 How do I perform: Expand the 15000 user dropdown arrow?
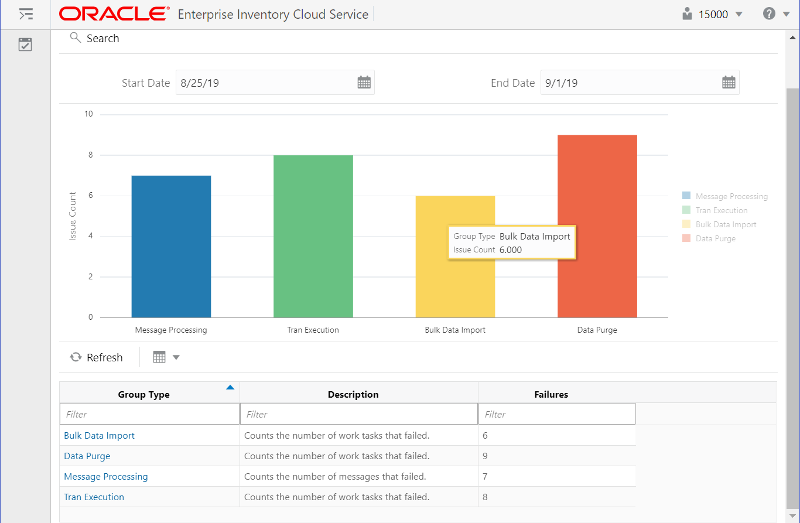738,14
